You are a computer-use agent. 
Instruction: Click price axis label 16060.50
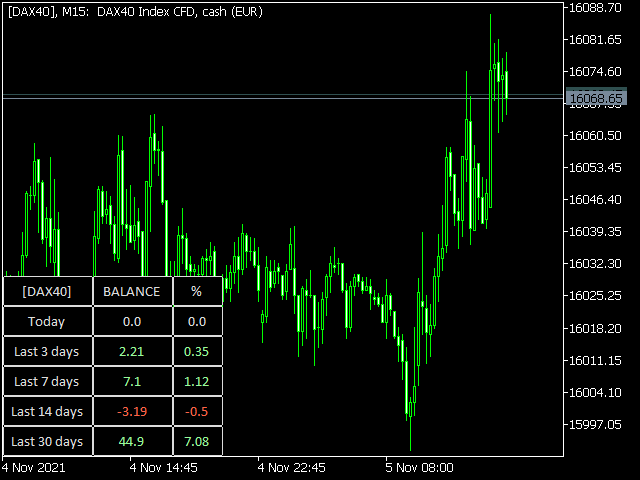point(595,136)
